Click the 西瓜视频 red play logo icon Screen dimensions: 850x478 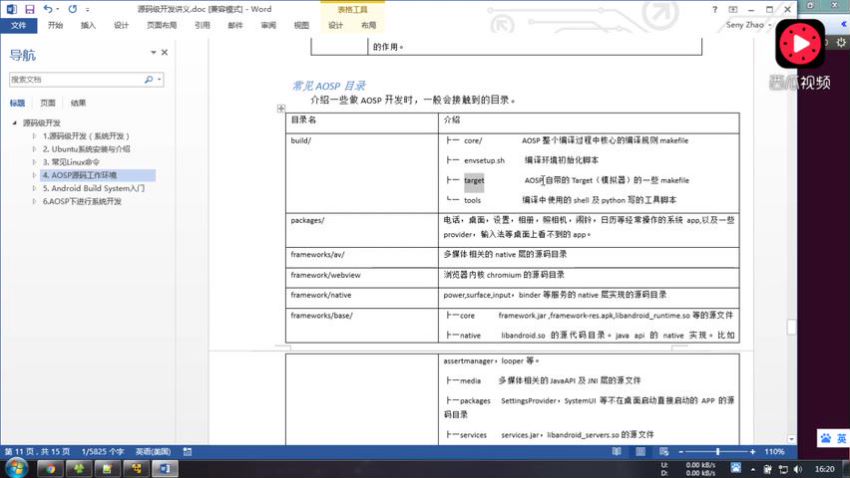point(800,43)
